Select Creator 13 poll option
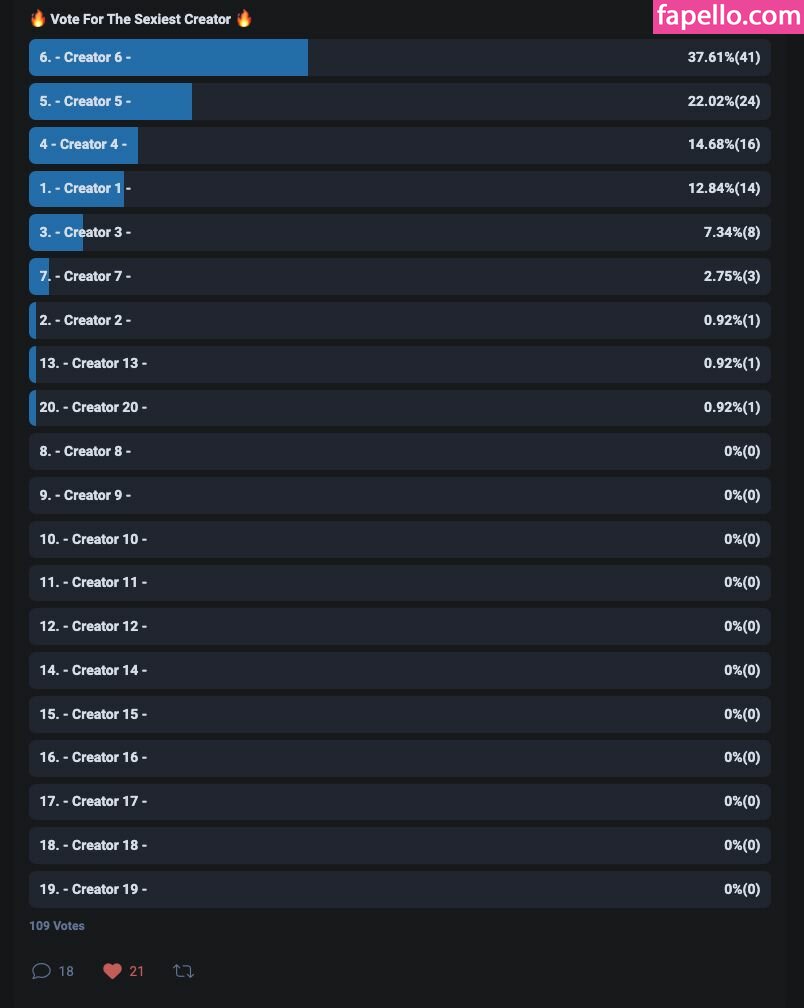Viewport: 804px width, 1008px height. pos(399,364)
